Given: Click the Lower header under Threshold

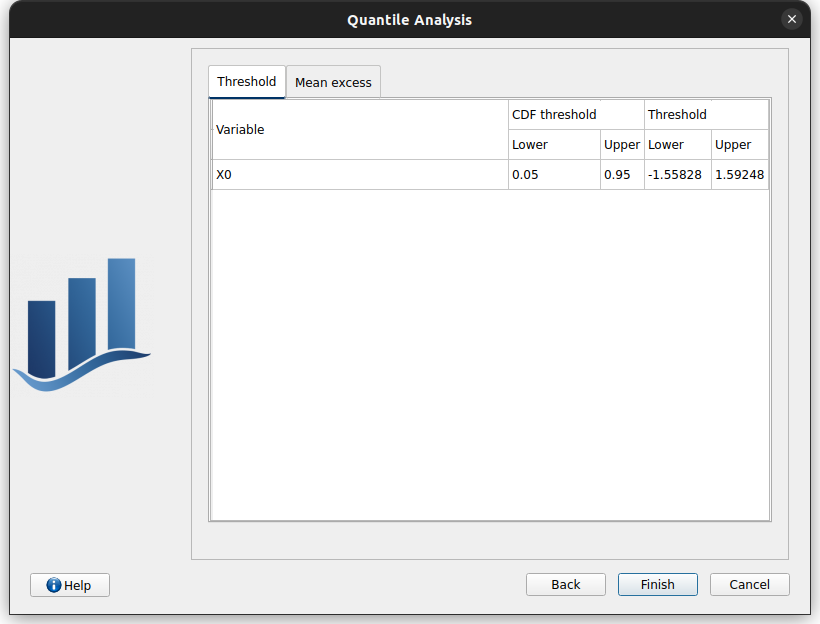Looking at the screenshot, I should [x=677, y=145].
